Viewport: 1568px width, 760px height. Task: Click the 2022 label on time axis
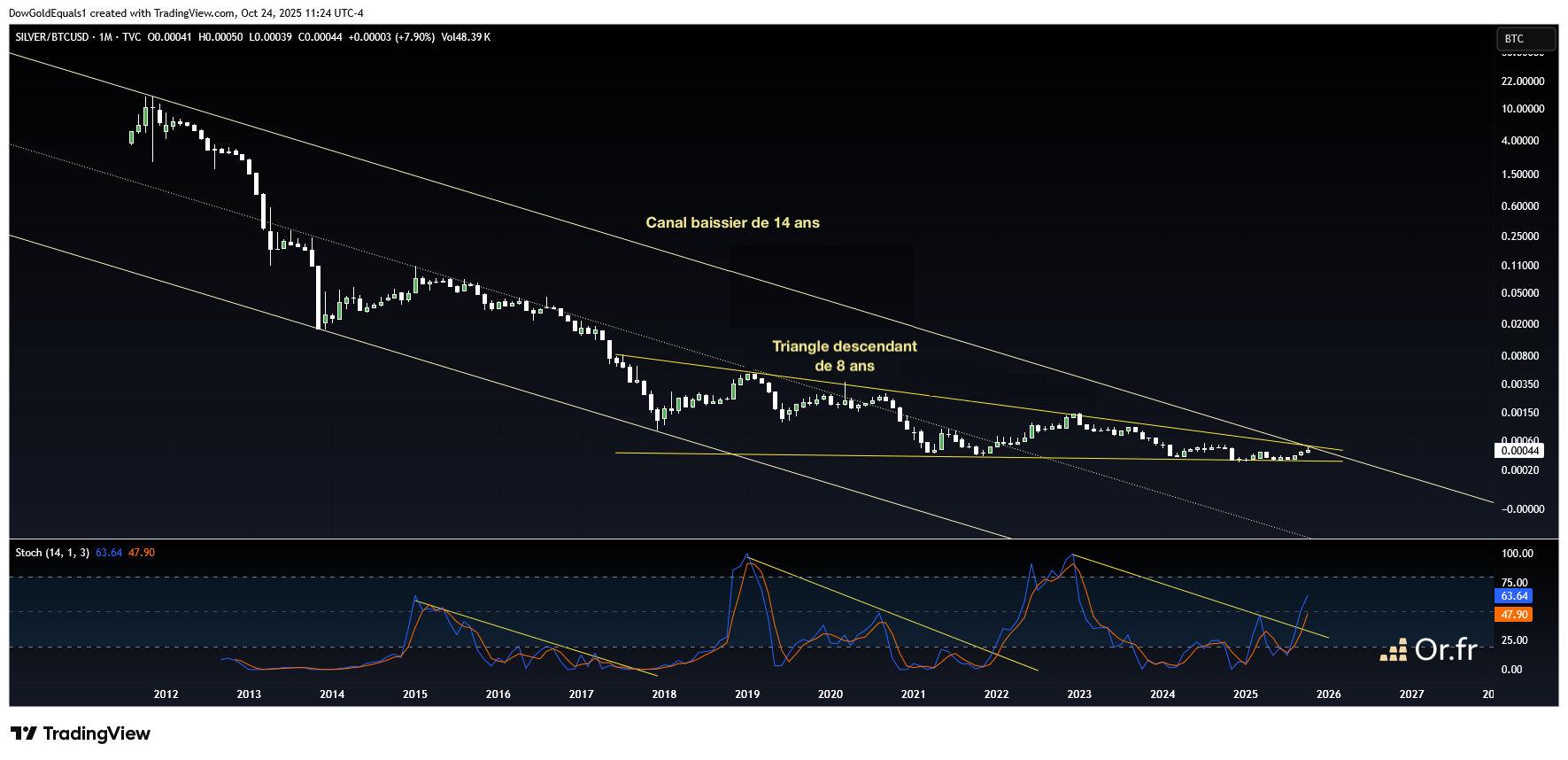click(x=996, y=694)
